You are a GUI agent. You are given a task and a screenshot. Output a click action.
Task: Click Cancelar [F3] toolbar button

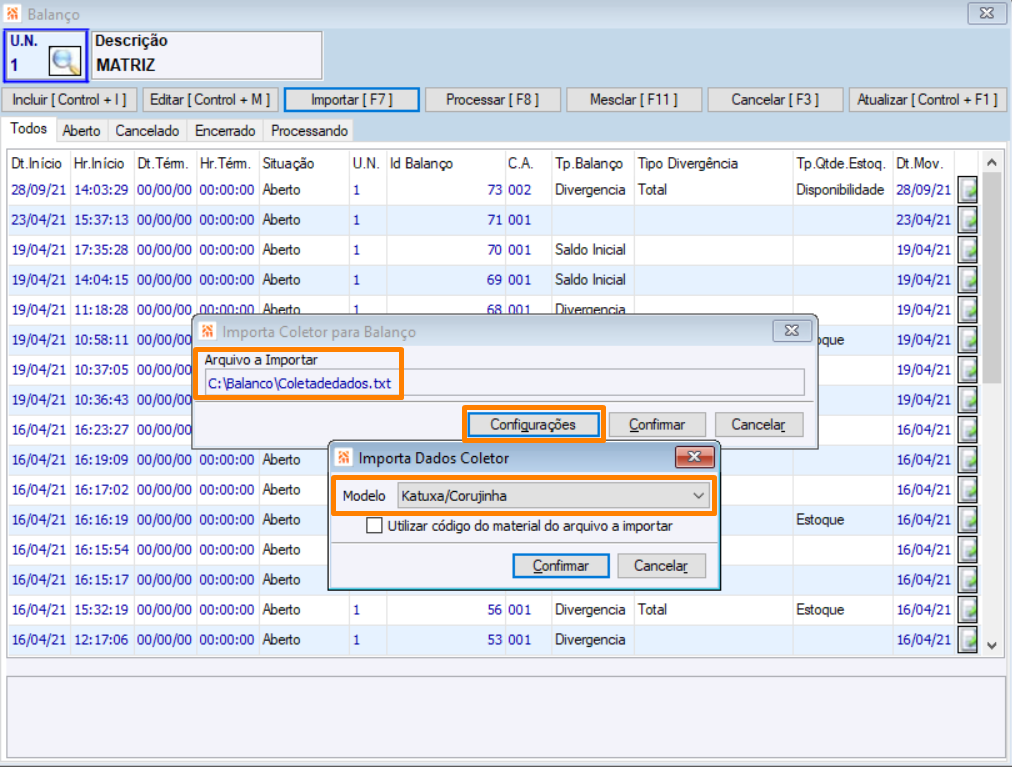(775, 99)
